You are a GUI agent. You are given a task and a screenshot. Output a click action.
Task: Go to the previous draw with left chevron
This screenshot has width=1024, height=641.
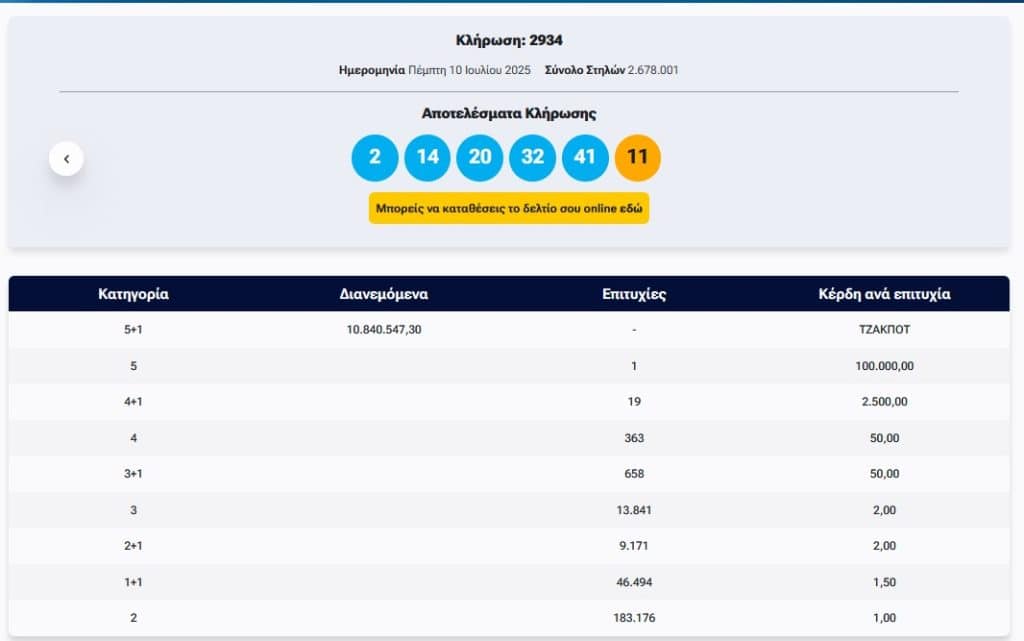[x=66, y=158]
